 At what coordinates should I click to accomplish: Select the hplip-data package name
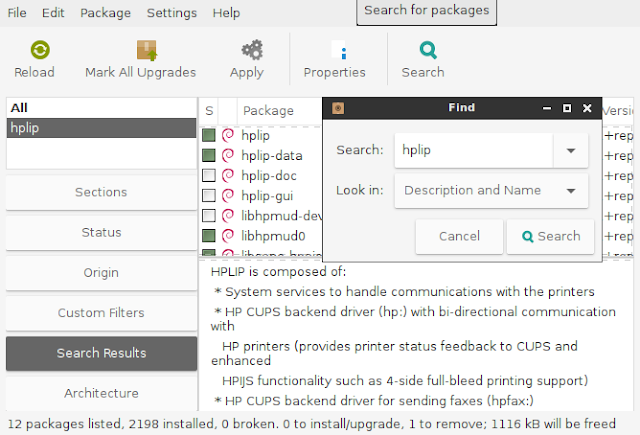(271, 155)
